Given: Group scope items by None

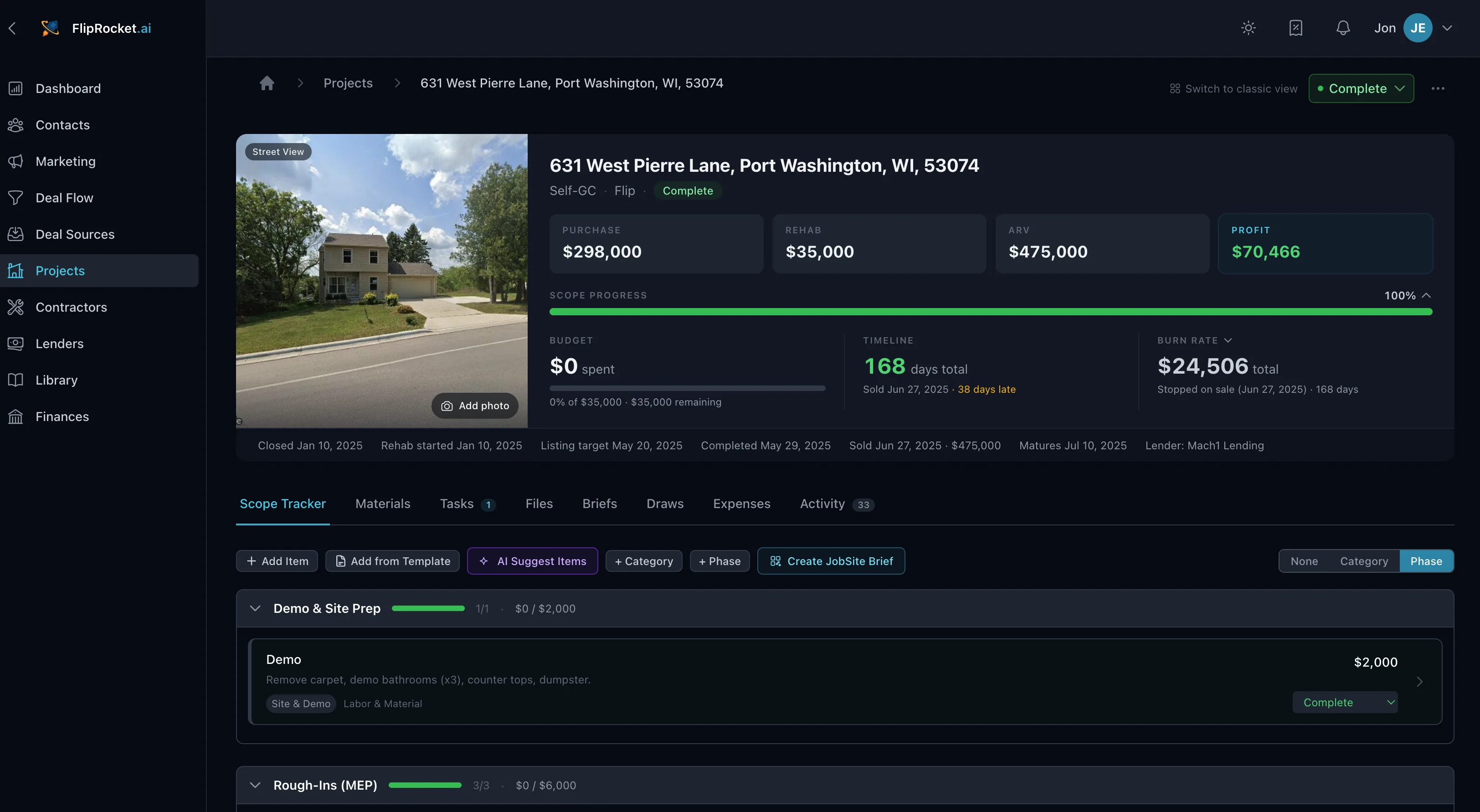Looking at the screenshot, I should click(1304, 561).
